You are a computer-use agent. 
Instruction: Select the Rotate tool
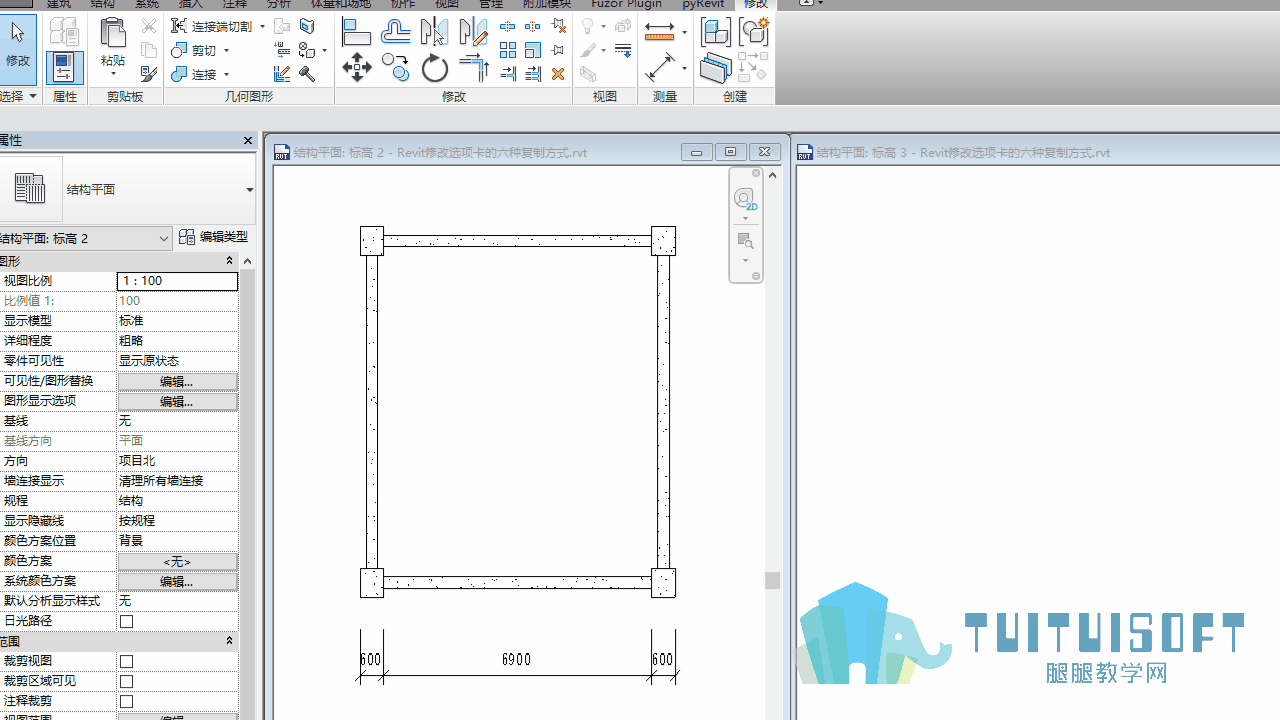435,68
